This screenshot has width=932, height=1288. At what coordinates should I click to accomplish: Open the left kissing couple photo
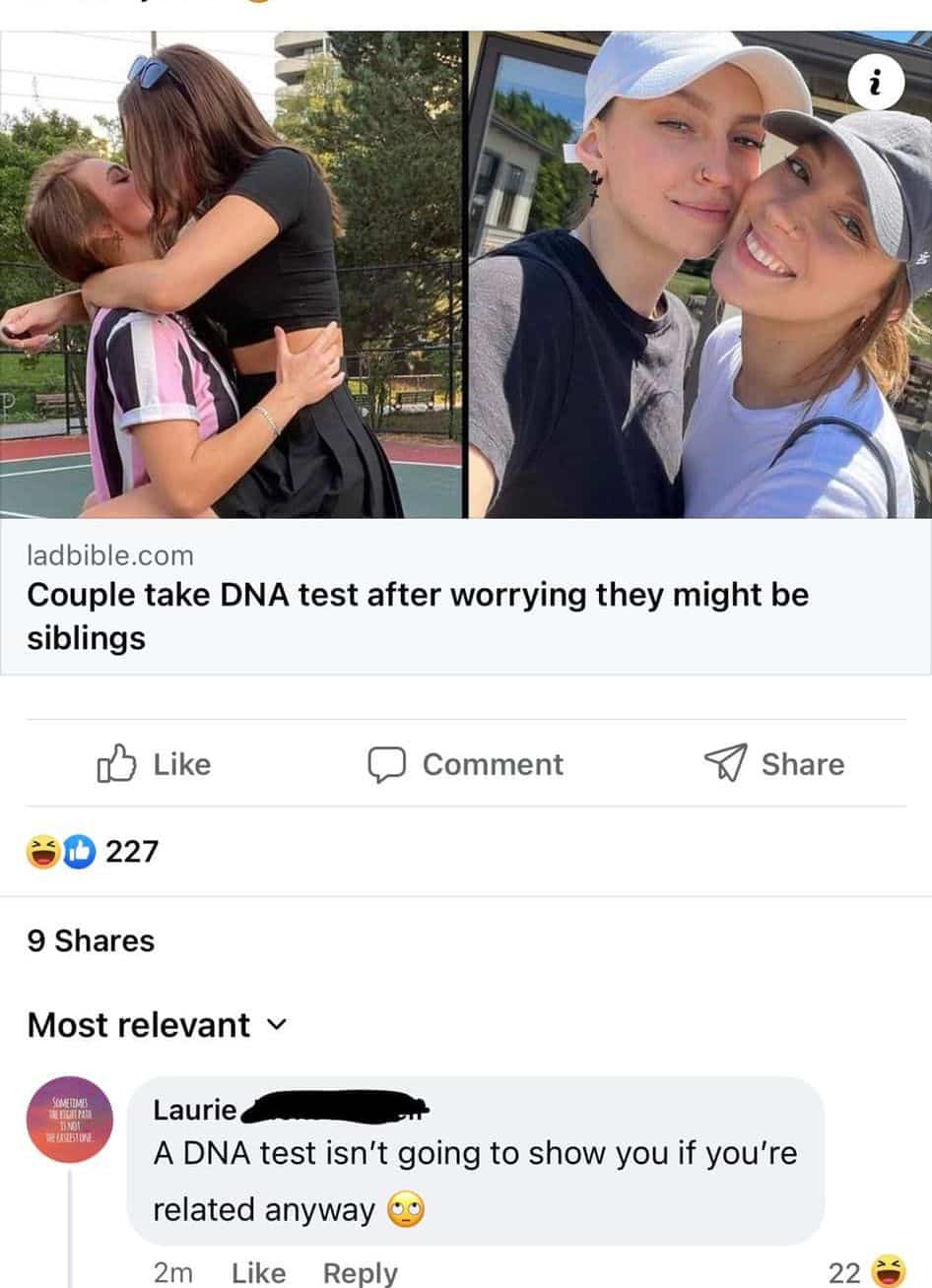pos(232,275)
